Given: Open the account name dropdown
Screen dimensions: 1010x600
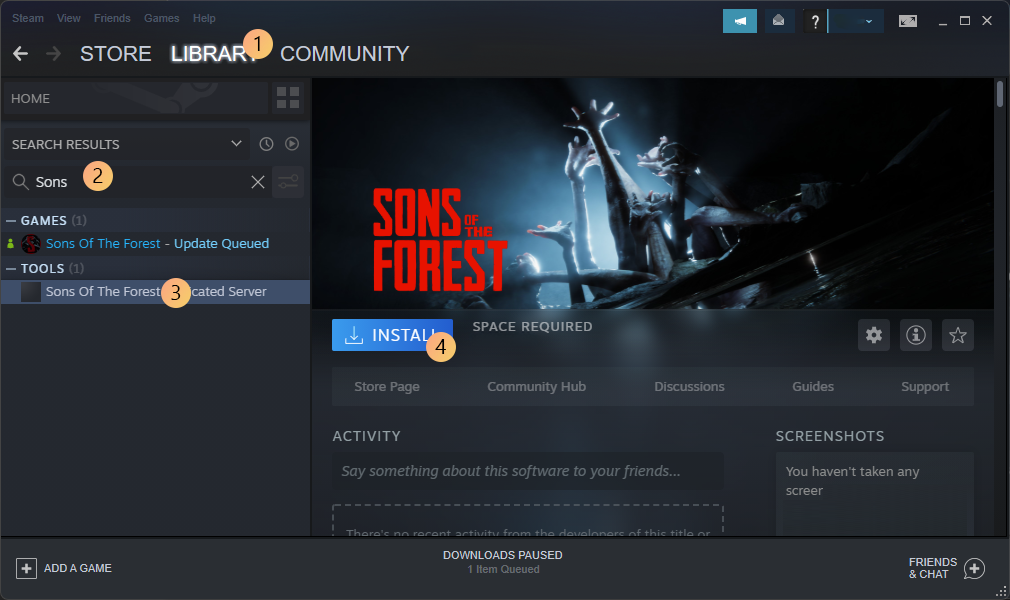Looking at the screenshot, I should (x=855, y=21).
